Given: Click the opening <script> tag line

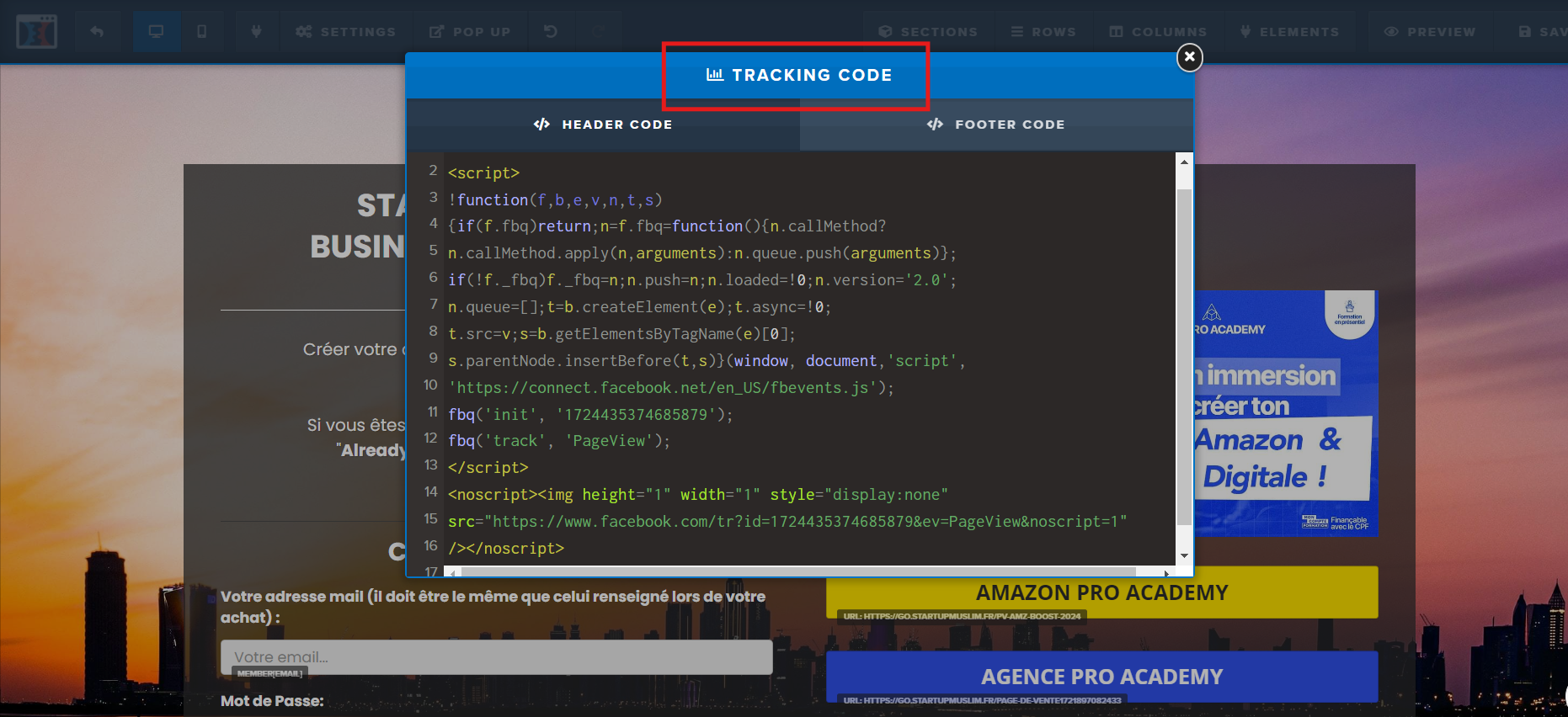Looking at the screenshot, I should [483, 173].
